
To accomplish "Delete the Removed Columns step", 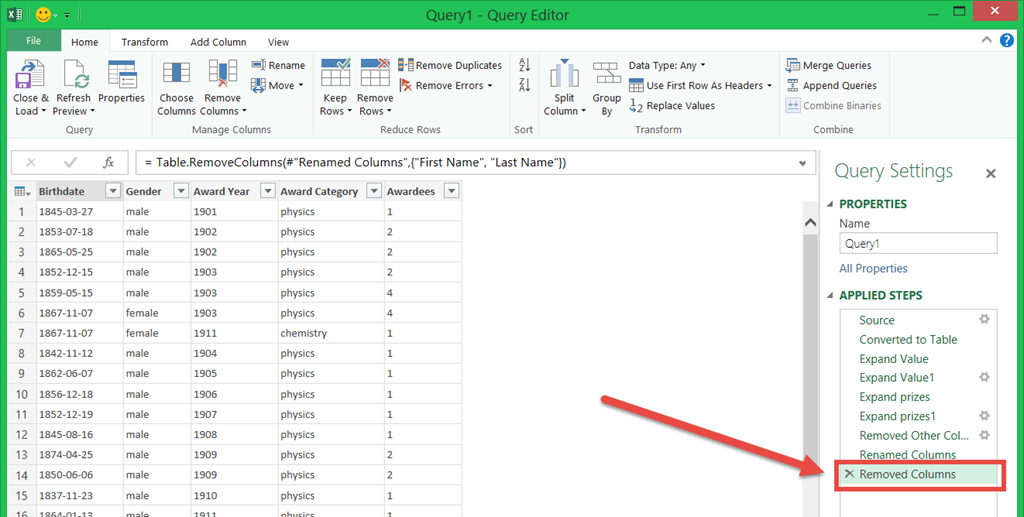I will [x=849, y=474].
